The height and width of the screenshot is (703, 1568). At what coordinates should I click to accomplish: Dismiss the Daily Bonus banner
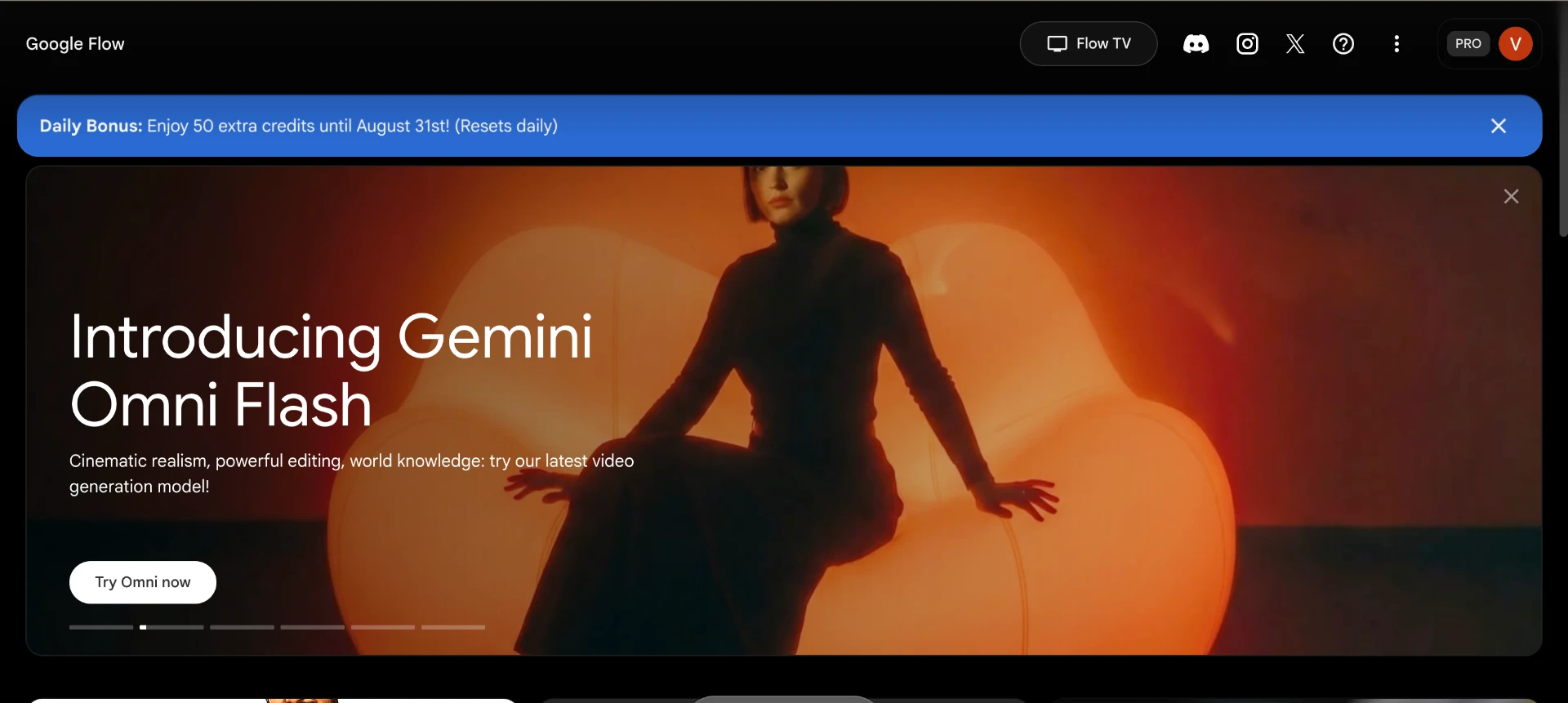tap(1499, 126)
